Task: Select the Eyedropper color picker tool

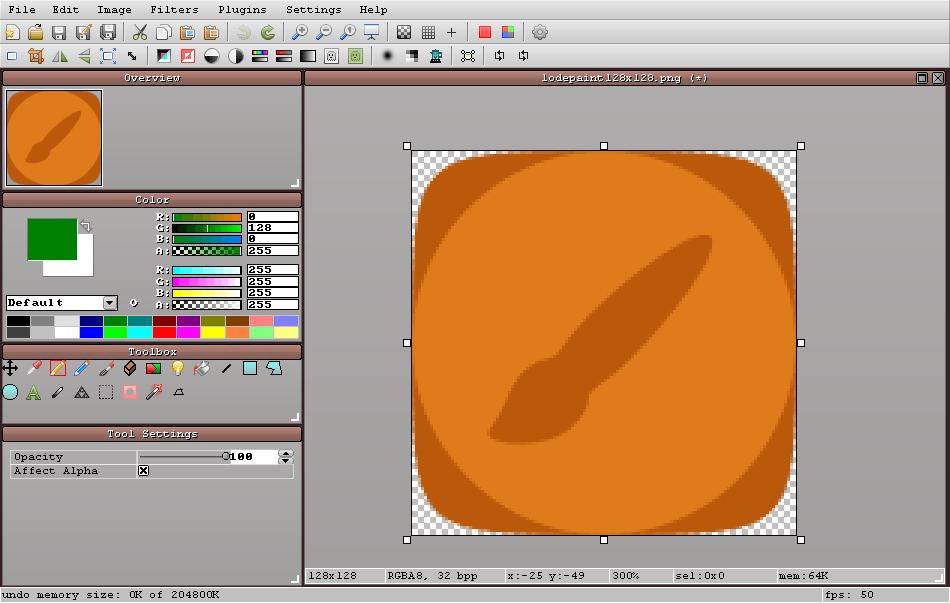Action: pos(34,369)
